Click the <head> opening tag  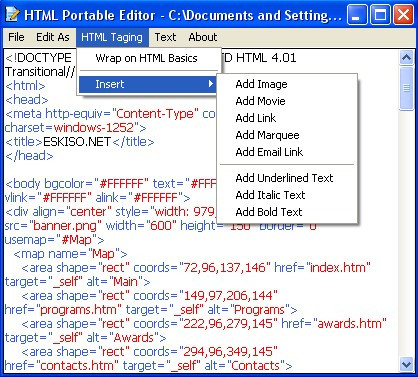[27, 100]
